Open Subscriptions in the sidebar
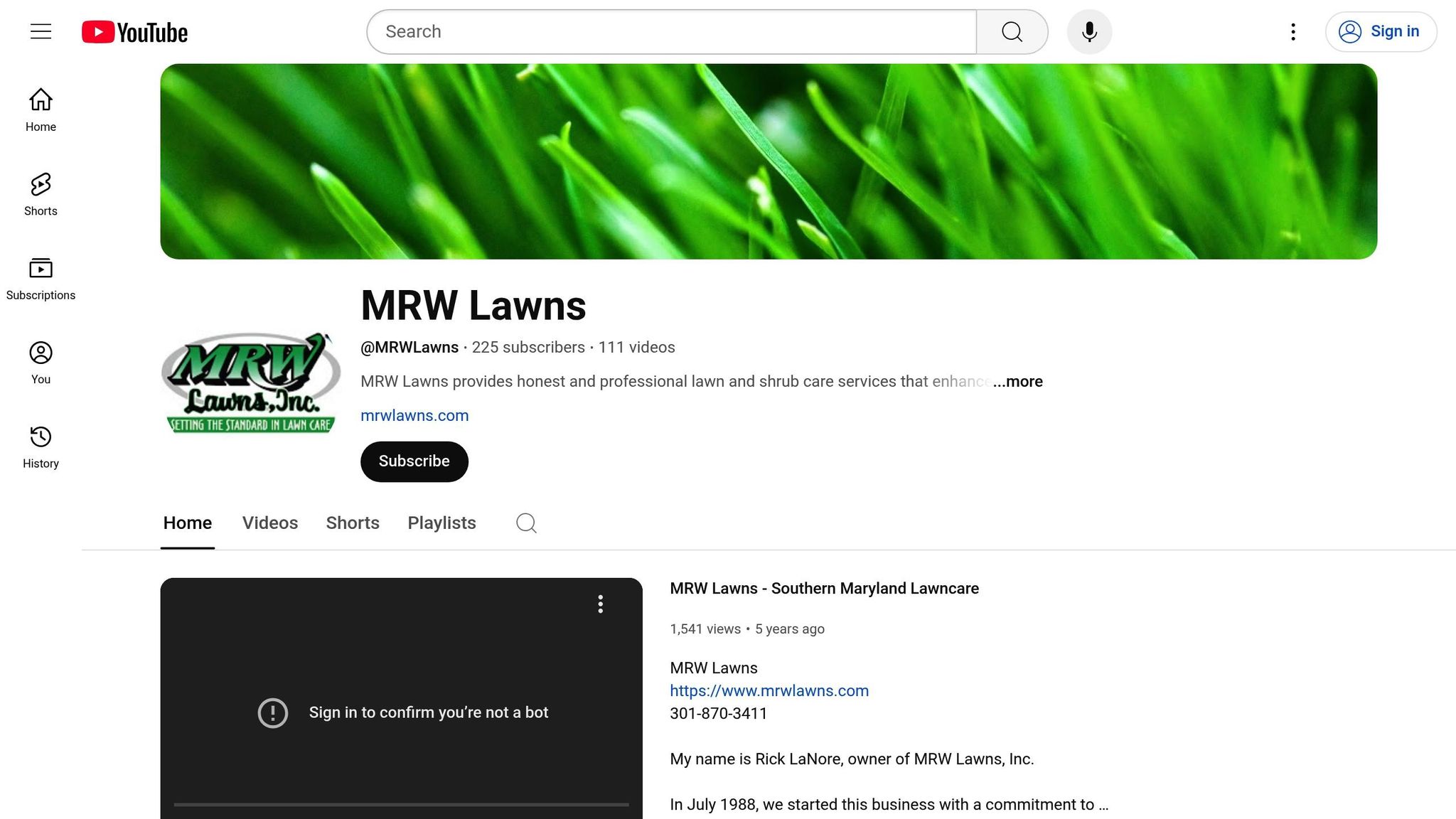The width and height of the screenshot is (1456, 819). [41, 279]
